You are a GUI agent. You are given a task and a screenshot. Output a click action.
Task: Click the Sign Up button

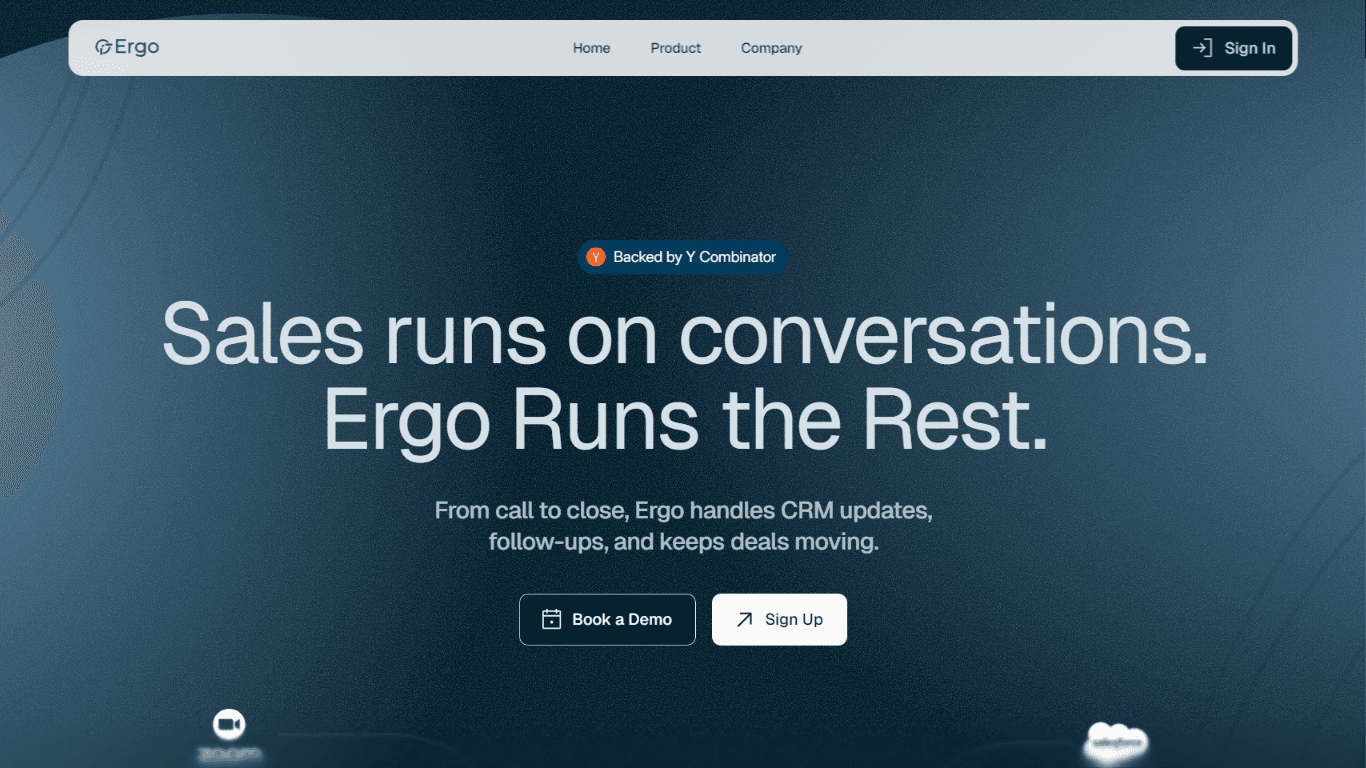[x=779, y=619]
